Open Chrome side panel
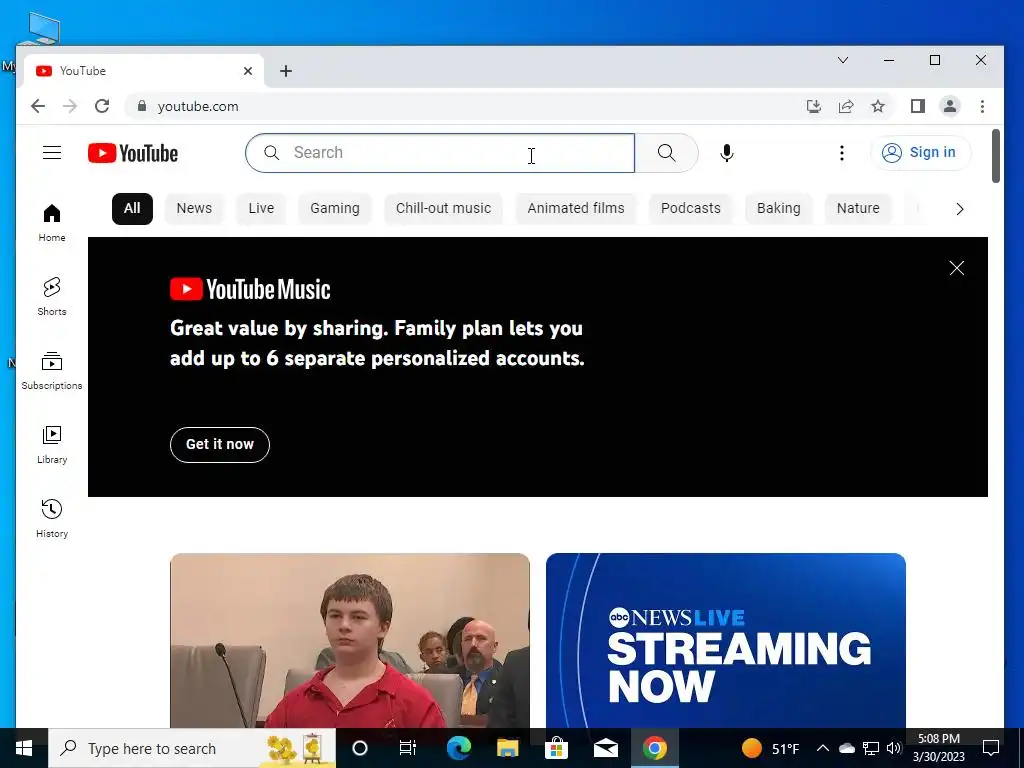Screen dimensions: 1024x768 tap(918, 106)
